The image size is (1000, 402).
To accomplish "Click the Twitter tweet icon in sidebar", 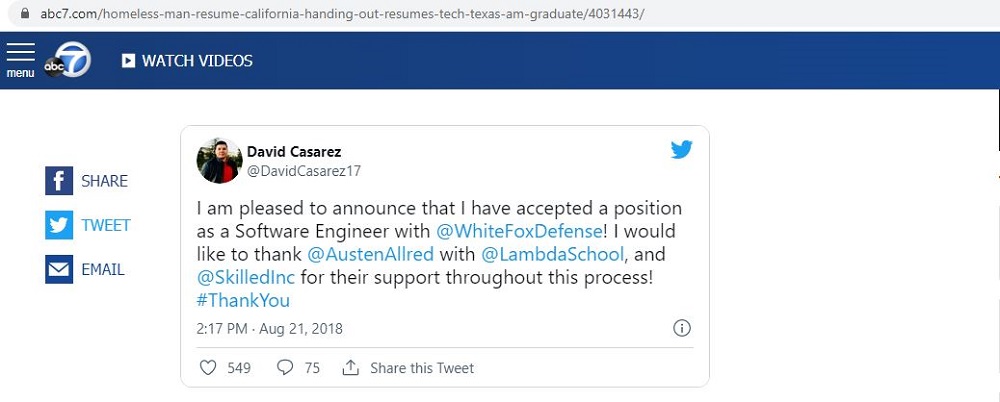I will [60, 225].
